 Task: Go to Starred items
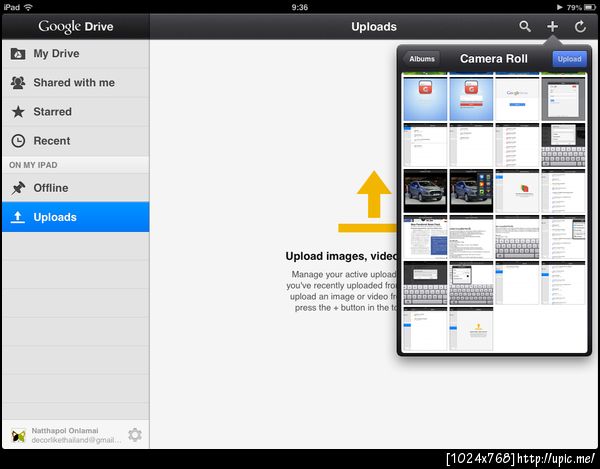point(75,112)
